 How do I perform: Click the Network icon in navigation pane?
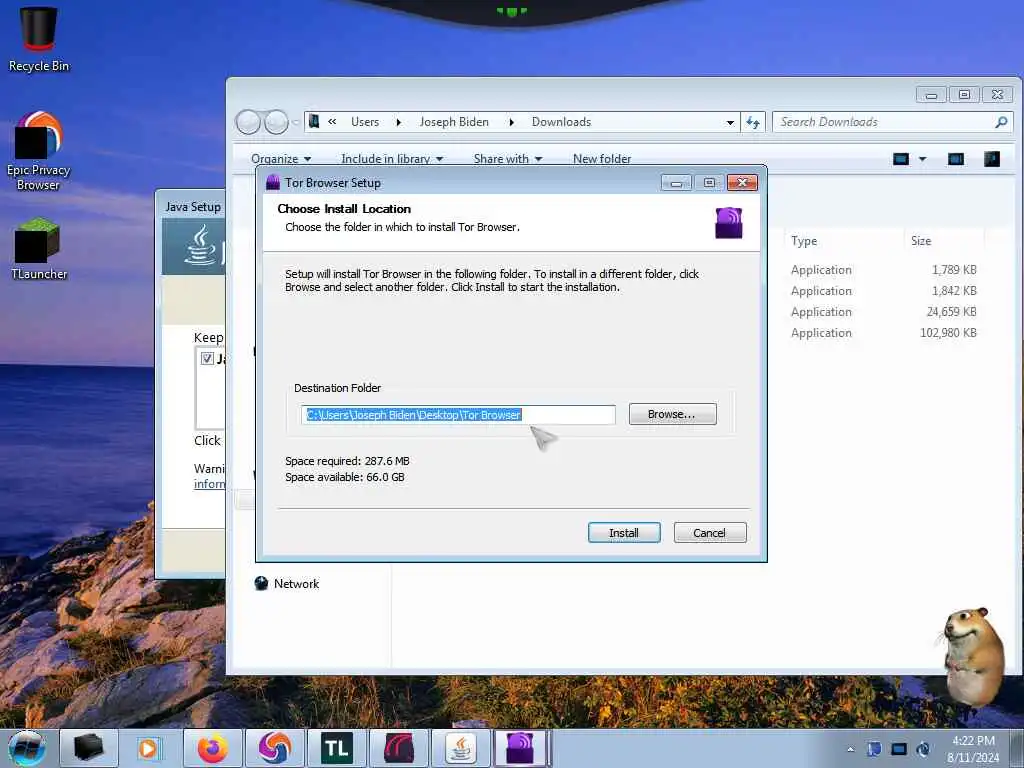coord(261,583)
